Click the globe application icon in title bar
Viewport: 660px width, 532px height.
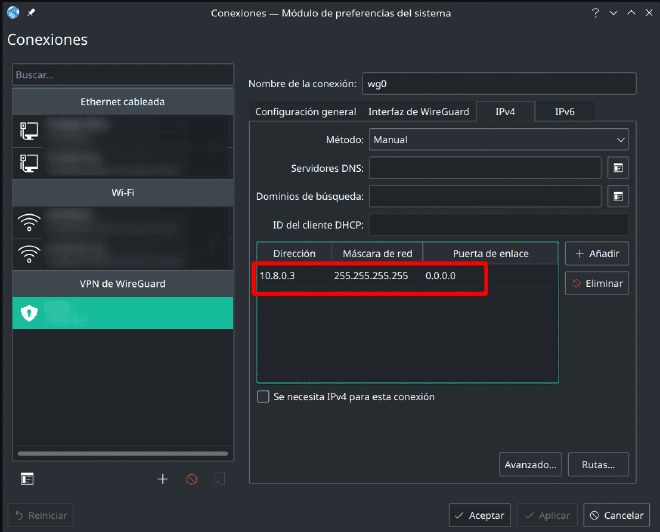13,13
